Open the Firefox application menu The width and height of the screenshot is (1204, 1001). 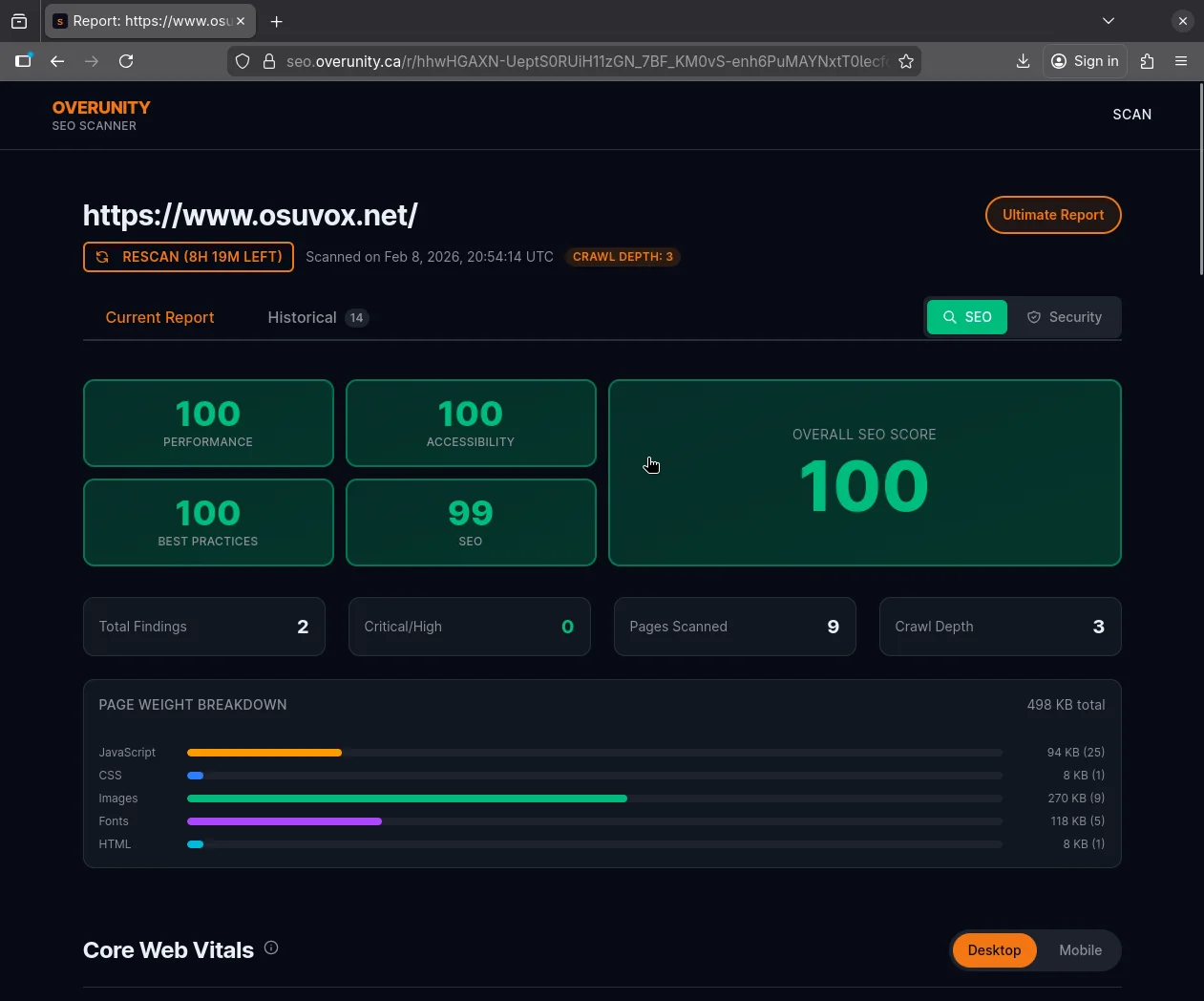(1181, 61)
